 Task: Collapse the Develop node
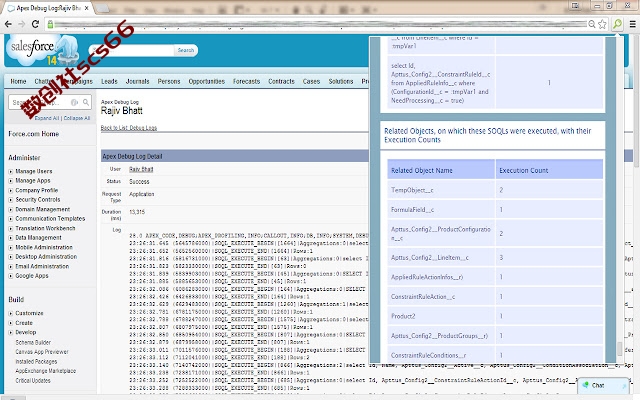click(x=11, y=333)
